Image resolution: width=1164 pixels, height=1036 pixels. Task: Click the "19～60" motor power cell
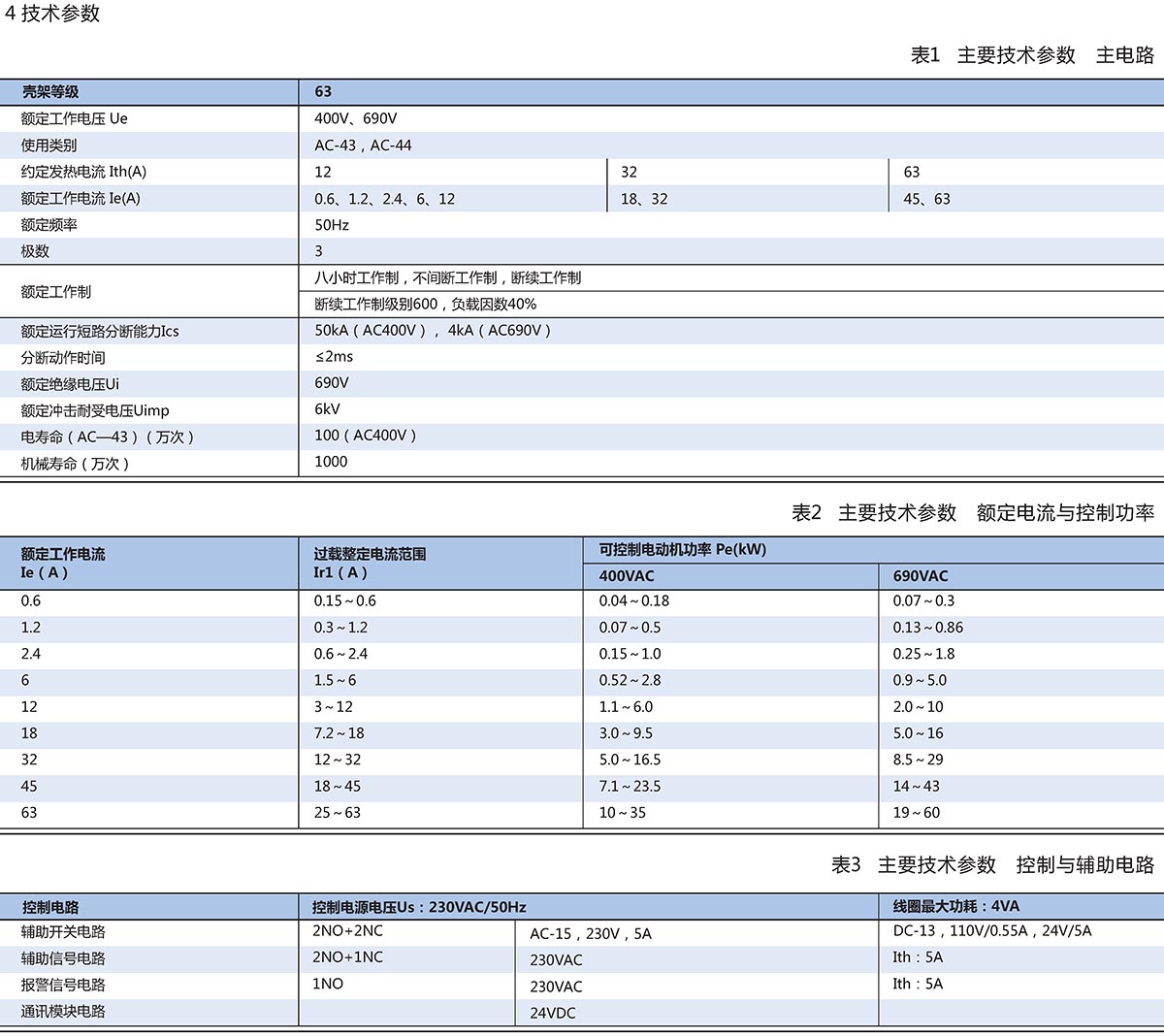pos(916,813)
